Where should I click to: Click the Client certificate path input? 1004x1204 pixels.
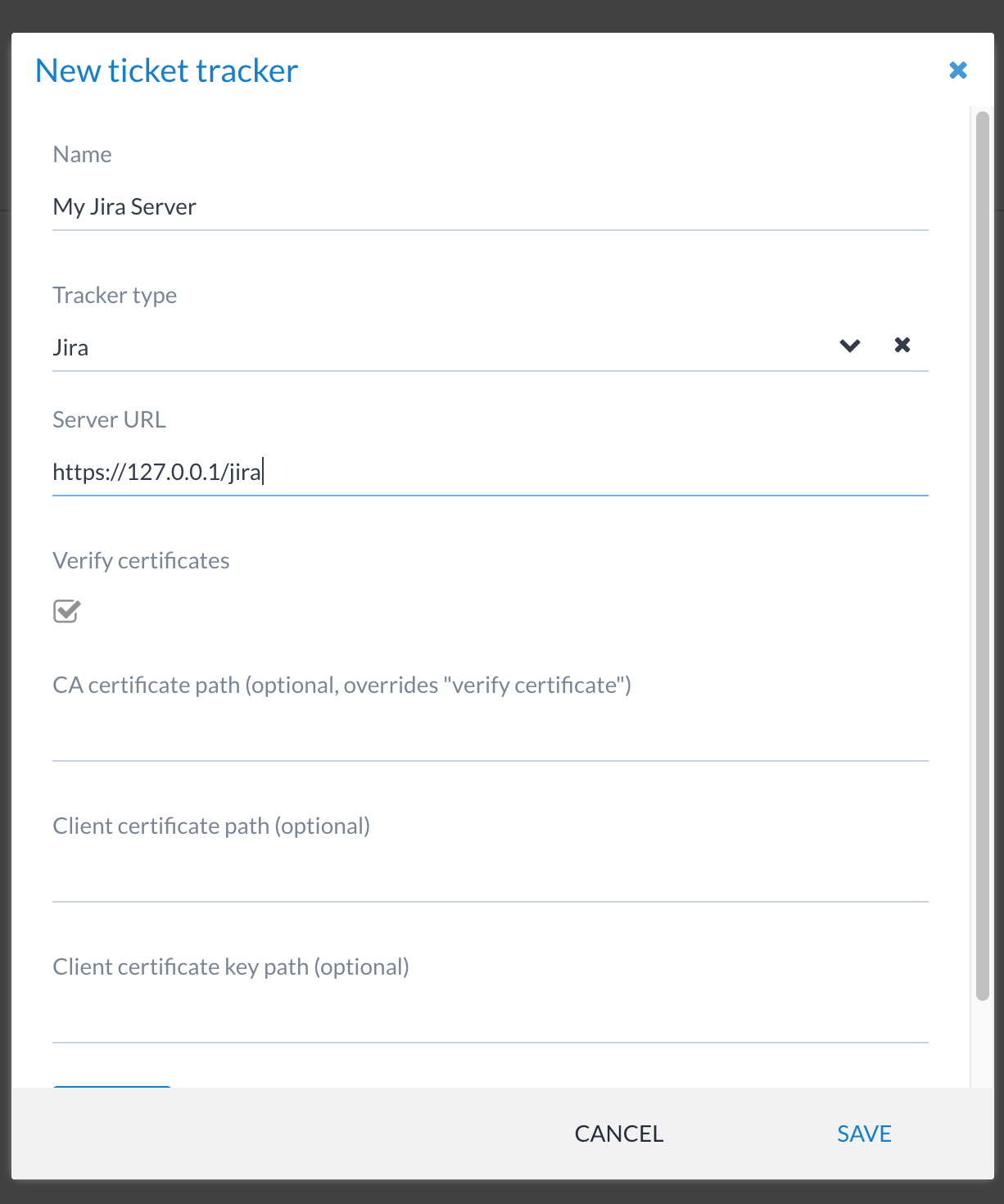click(490, 878)
